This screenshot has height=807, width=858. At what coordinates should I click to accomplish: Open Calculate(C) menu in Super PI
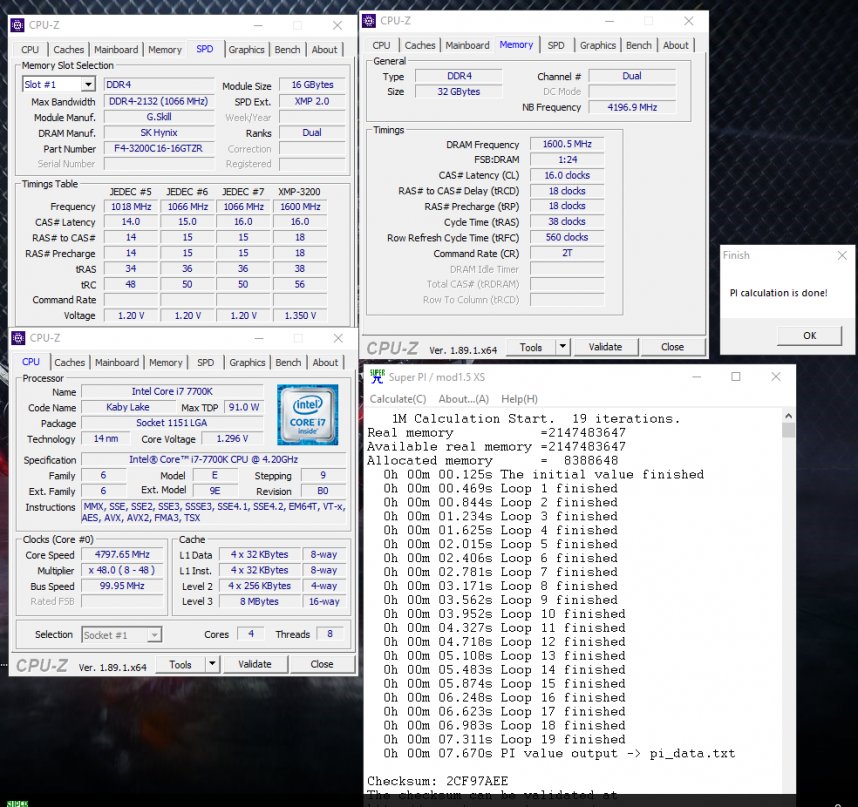[x=398, y=399]
